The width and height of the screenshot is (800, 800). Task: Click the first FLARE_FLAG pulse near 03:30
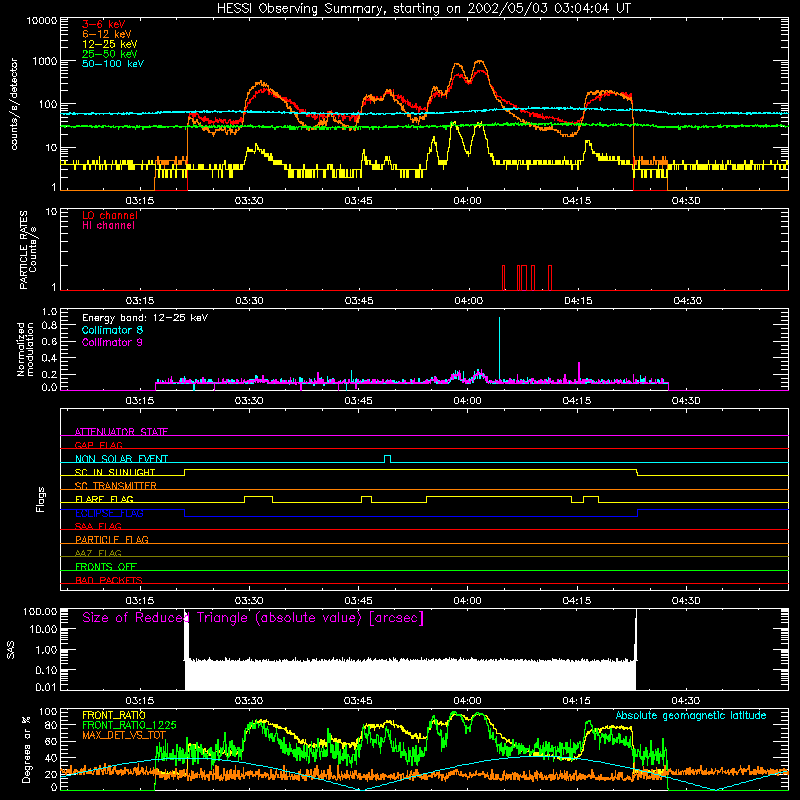(x=258, y=498)
